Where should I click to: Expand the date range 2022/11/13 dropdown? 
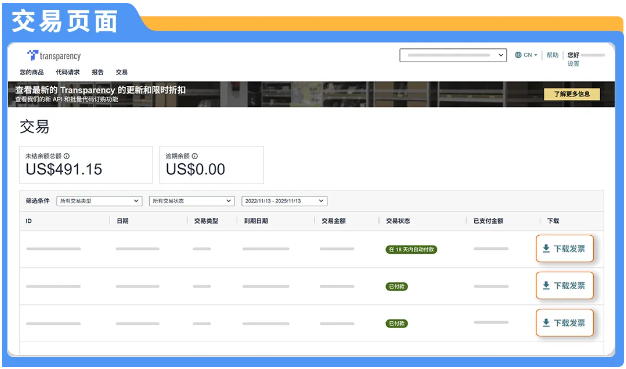click(284, 201)
